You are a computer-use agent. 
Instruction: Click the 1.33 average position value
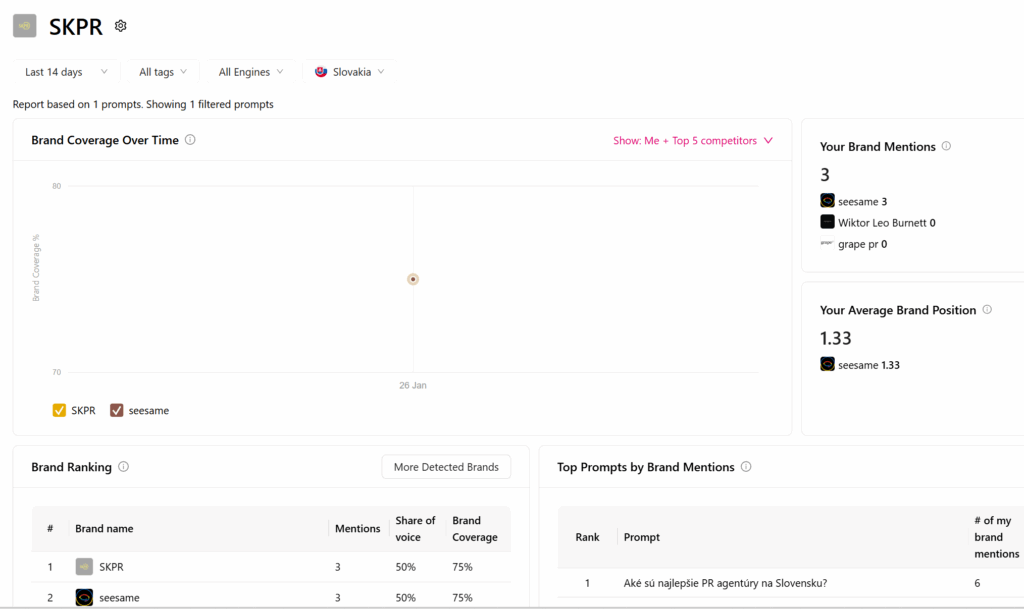[x=836, y=338]
